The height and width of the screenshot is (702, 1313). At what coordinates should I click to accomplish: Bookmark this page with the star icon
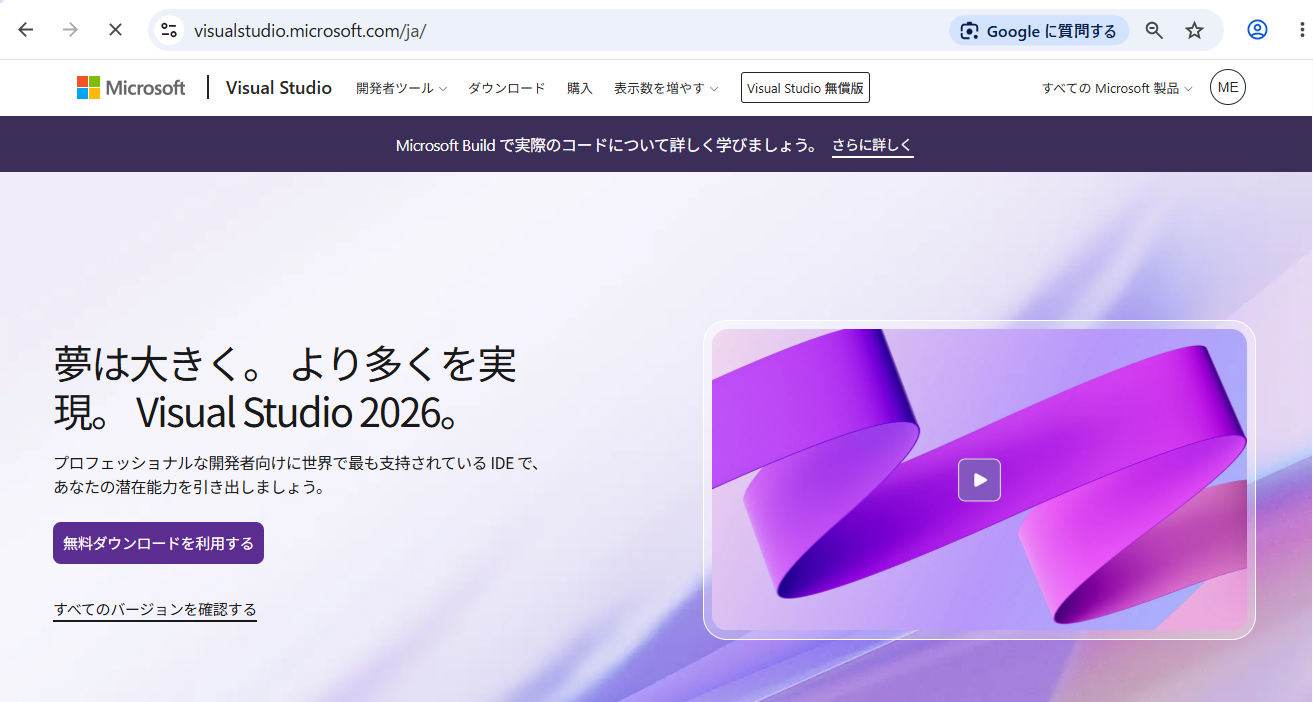pyautogui.click(x=1194, y=31)
